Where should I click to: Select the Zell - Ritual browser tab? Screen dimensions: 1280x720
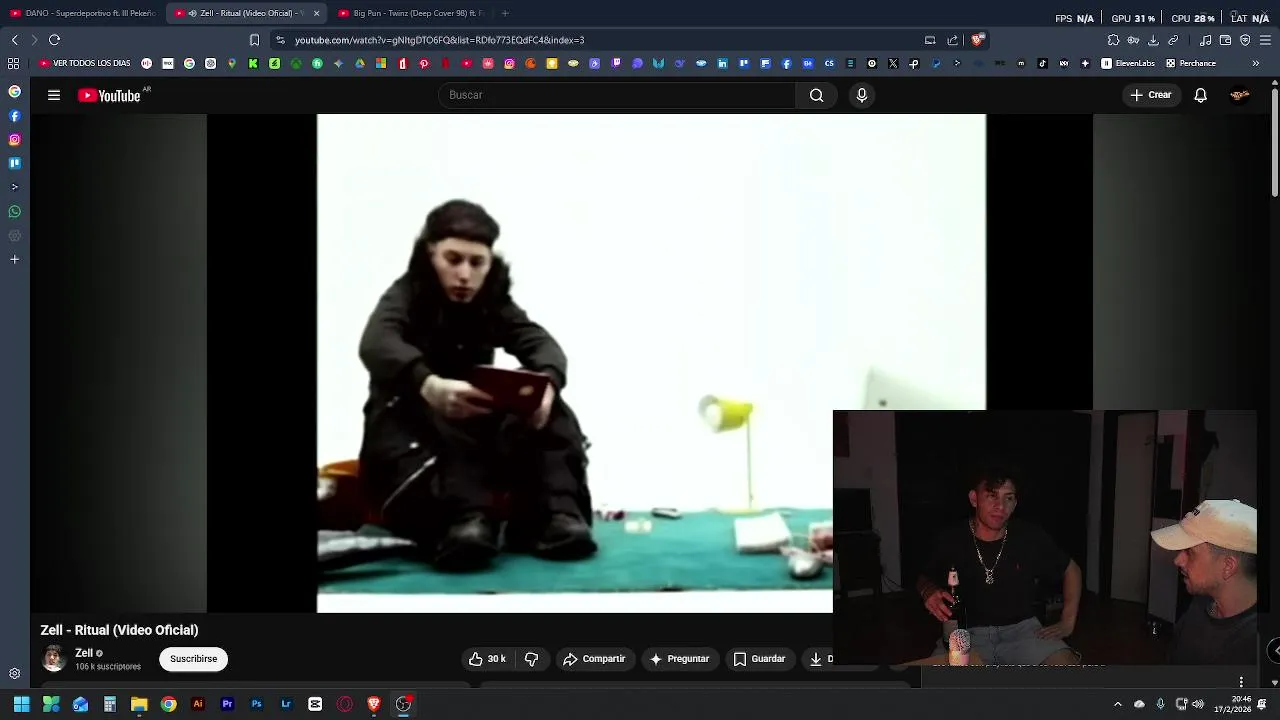click(245, 13)
